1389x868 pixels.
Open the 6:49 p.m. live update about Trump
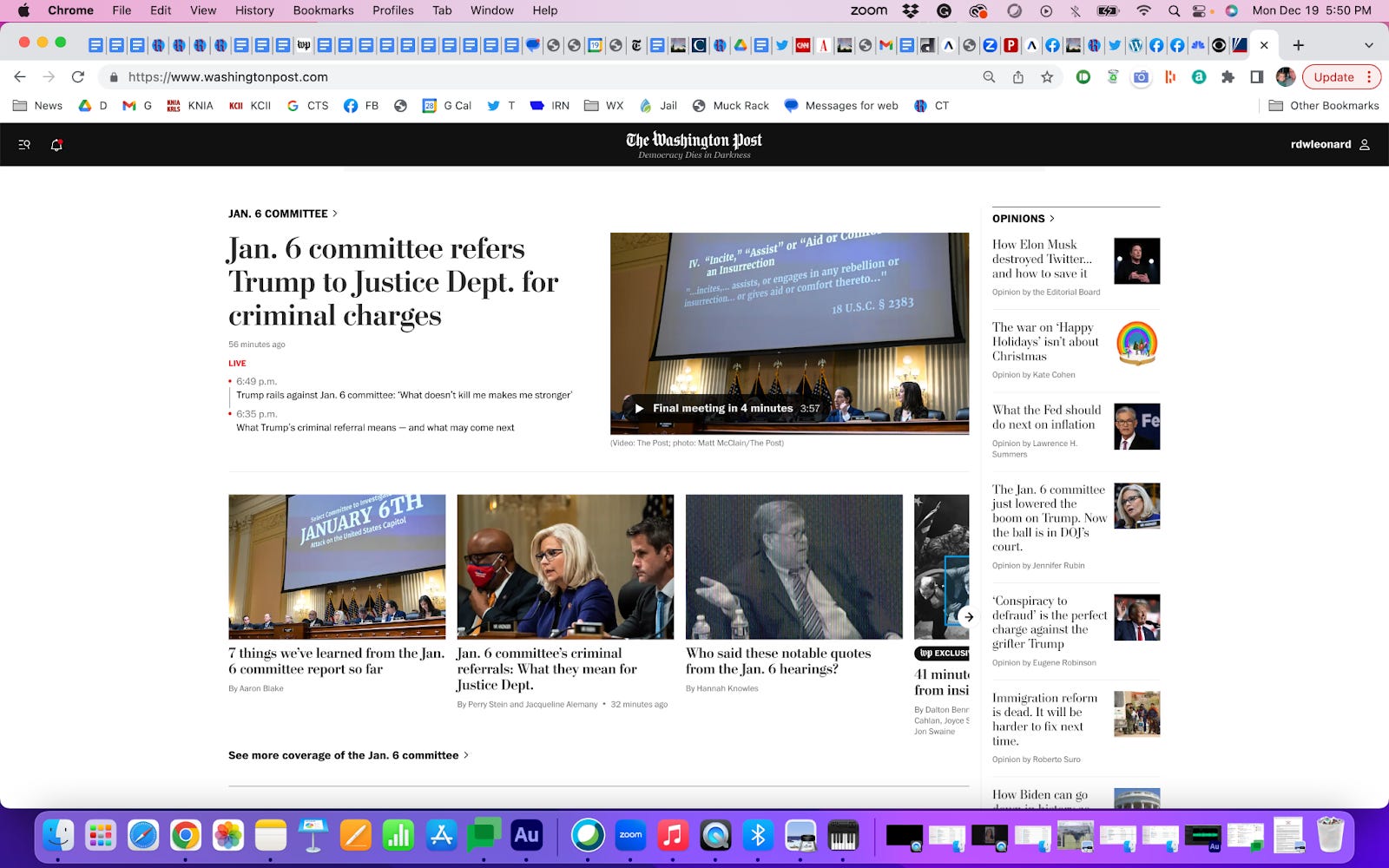(404, 395)
